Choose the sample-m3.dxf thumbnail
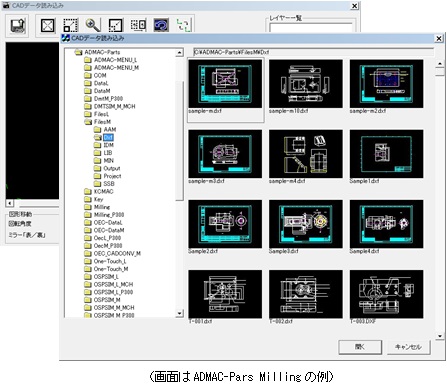This screenshot has width=447, height=390. coord(225,154)
